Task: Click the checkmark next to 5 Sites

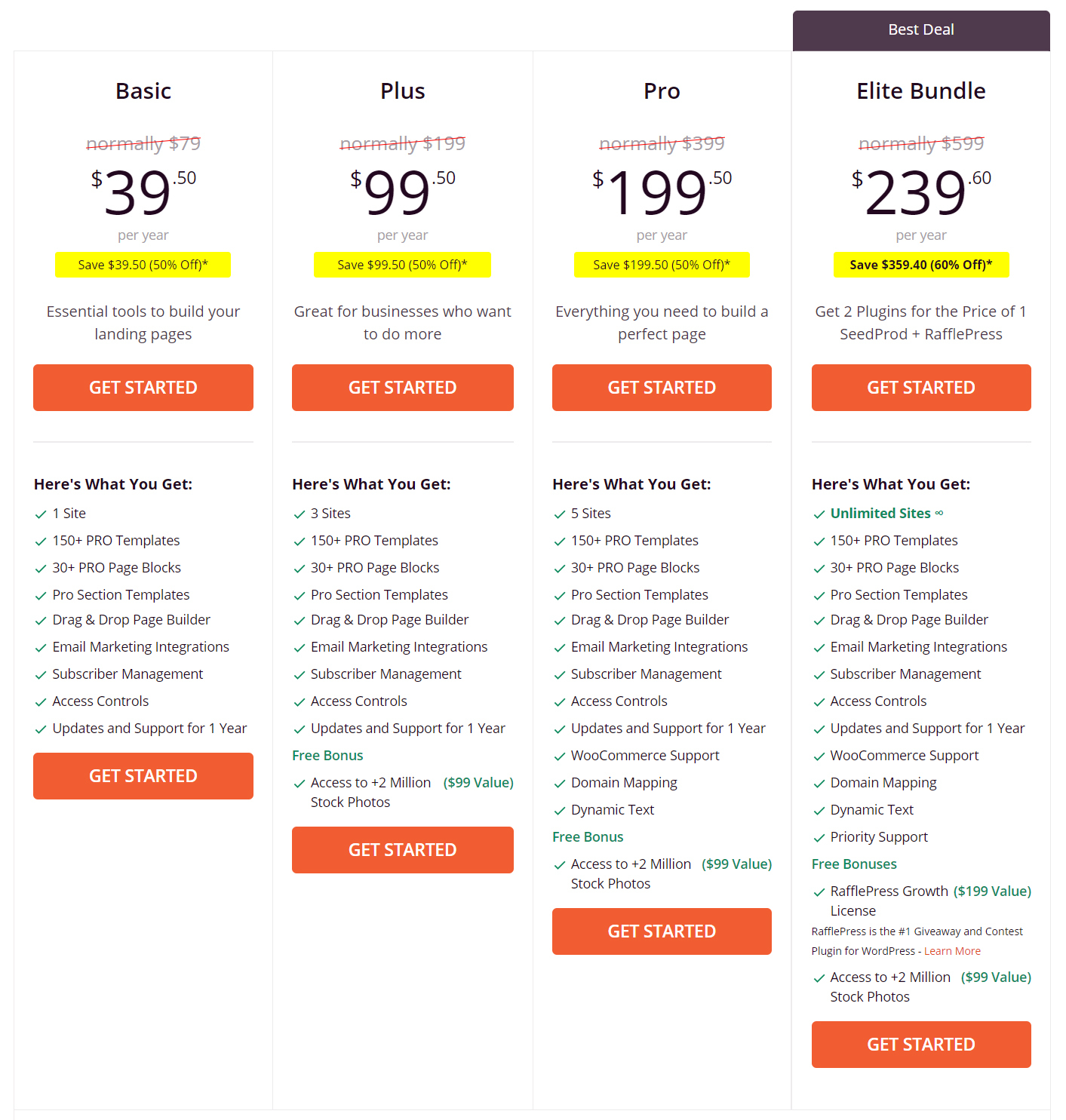Action: [559, 514]
